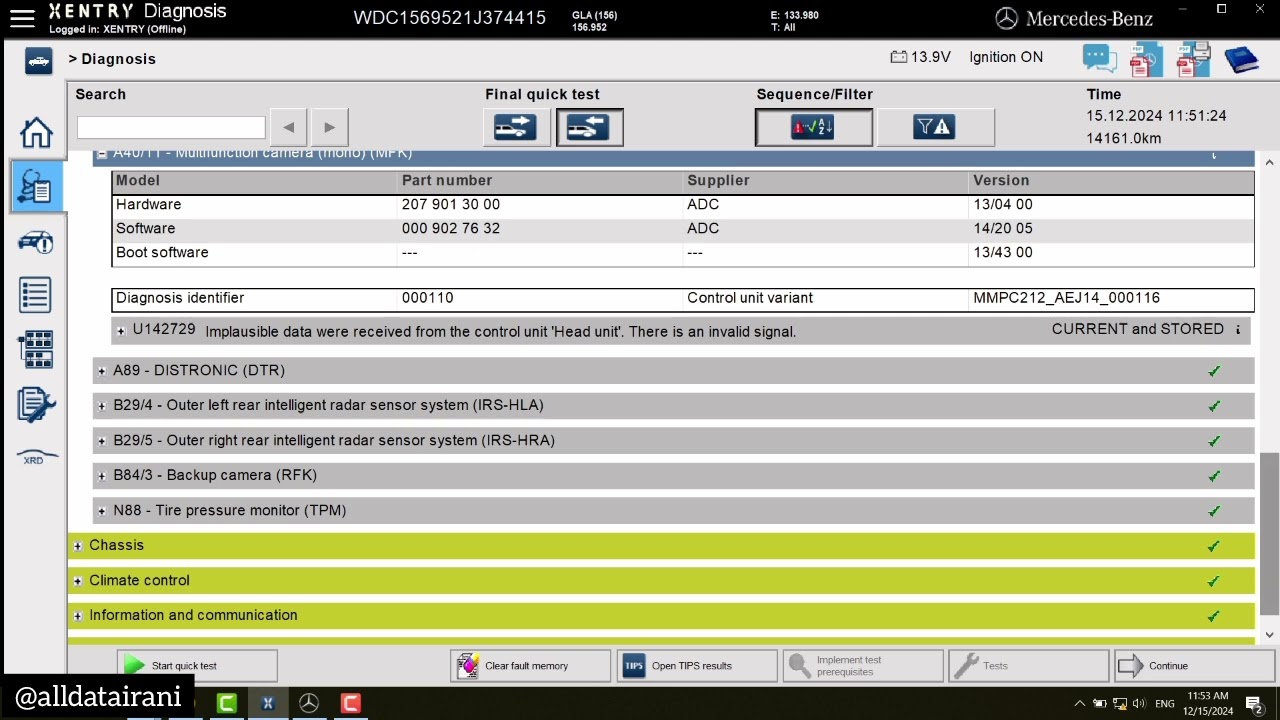This screenshot has height=720, width=1280.
Task: Click the Software version 14/20 05 cell
Action: (1003, 229)
